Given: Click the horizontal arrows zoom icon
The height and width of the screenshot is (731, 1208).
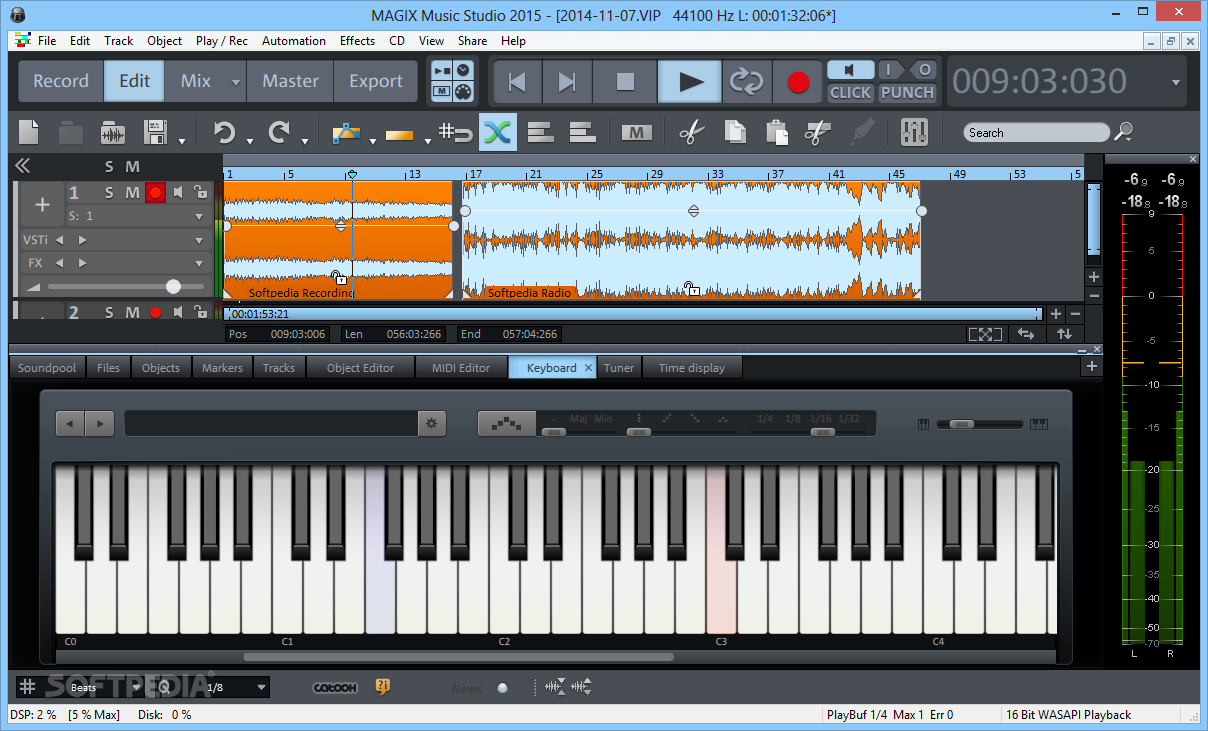Looking at the screenshot, I should click(1025, 334).
